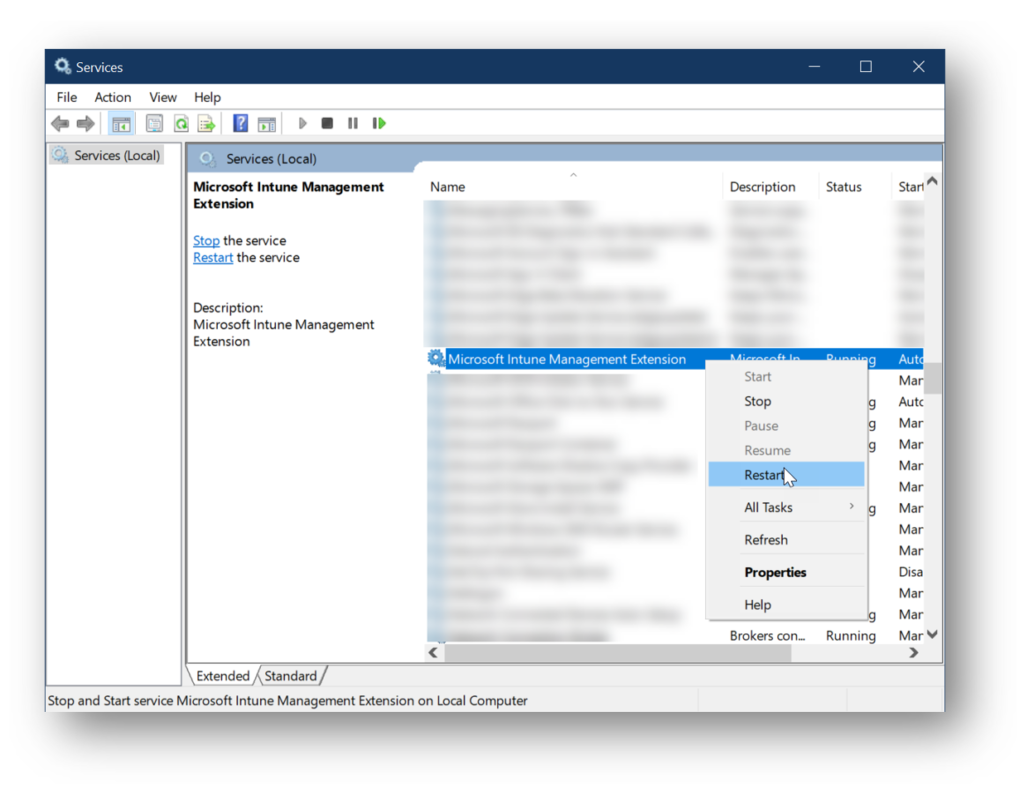Screen dimensions: 1024x789
Task: Maximize the Services window
Action: point(866,67)
